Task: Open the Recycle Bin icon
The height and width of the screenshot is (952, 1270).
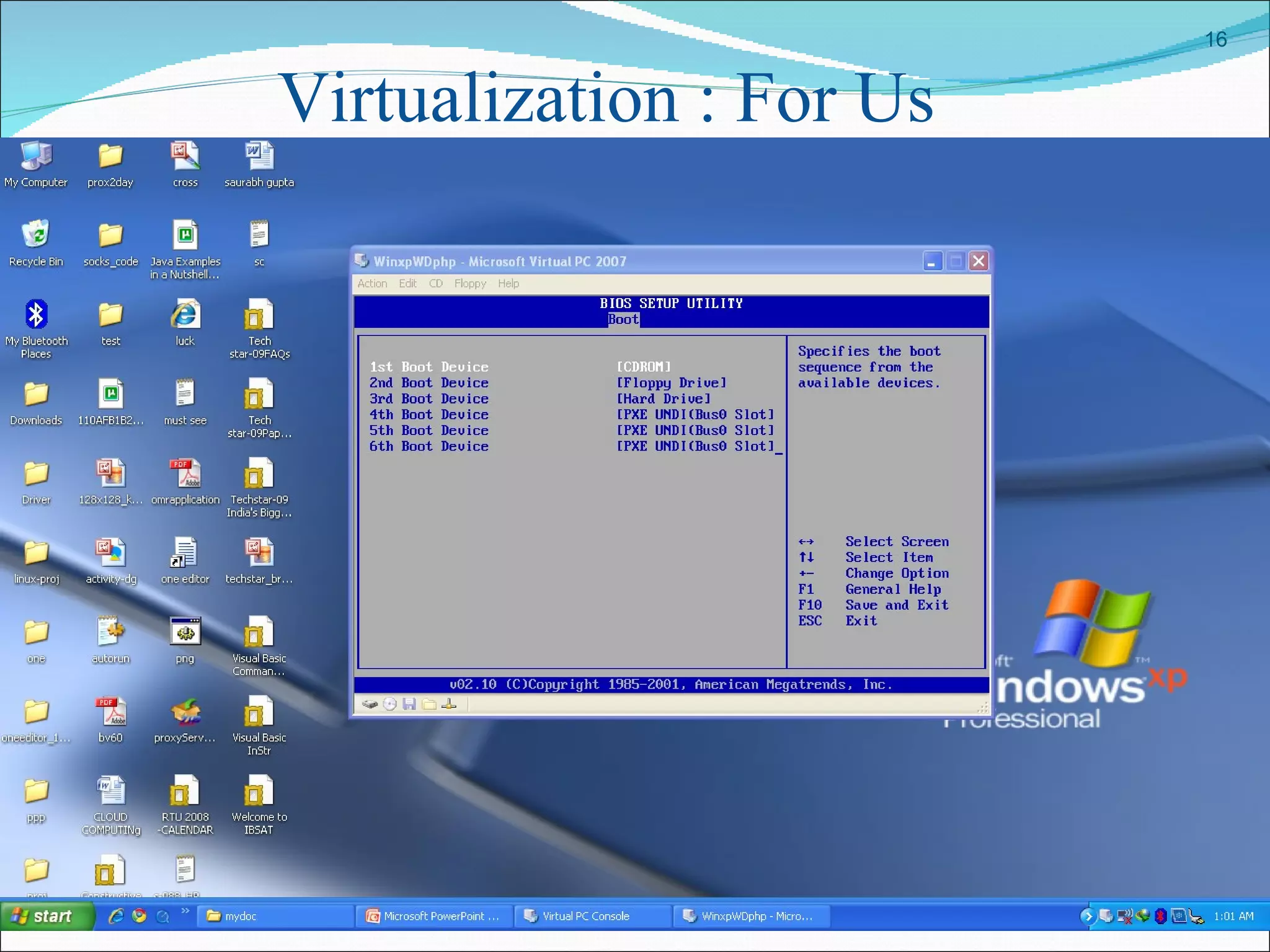Action: [x=36, y=244]
